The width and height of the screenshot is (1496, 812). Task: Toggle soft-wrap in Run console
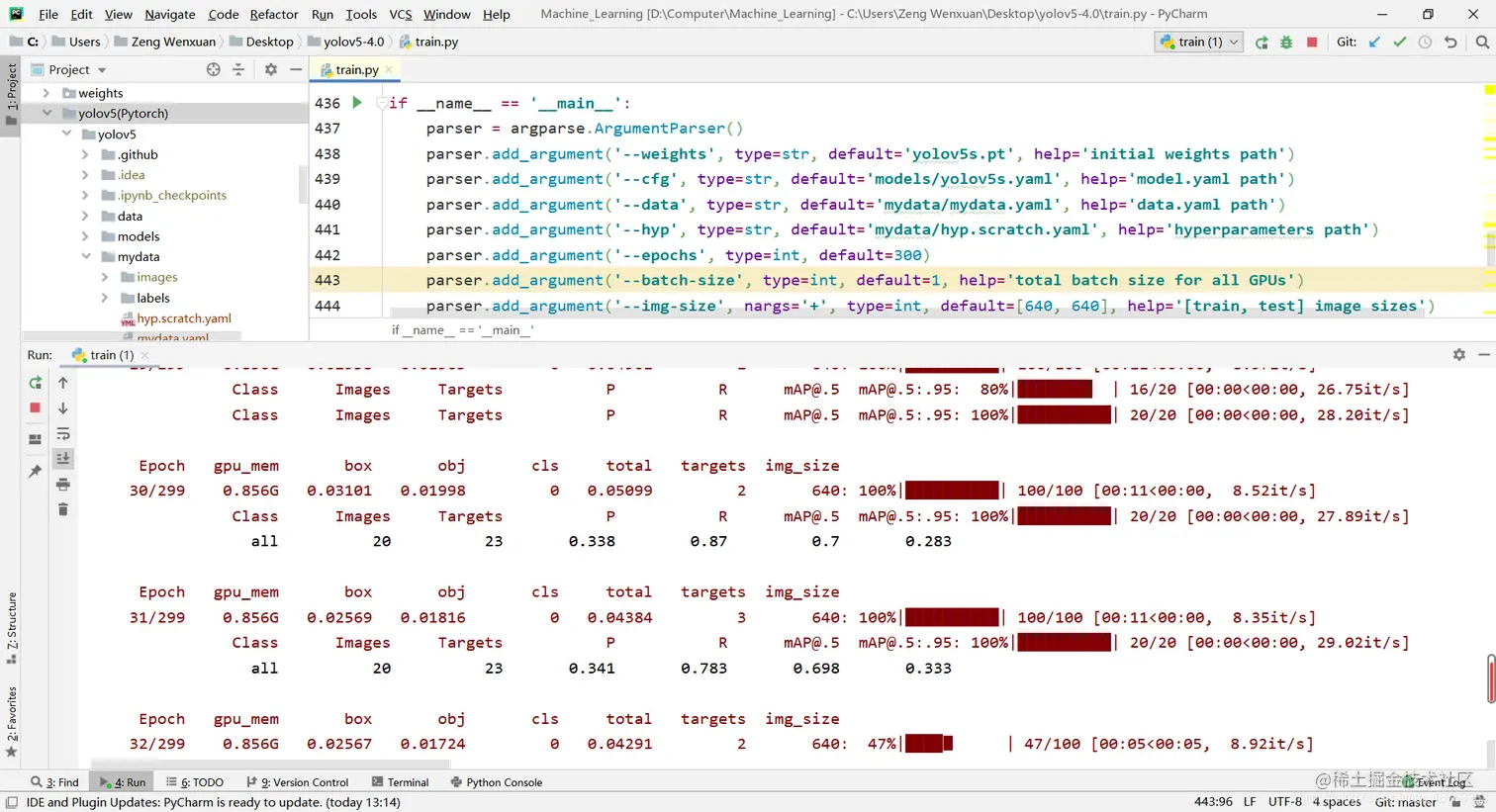pos(63,433)
